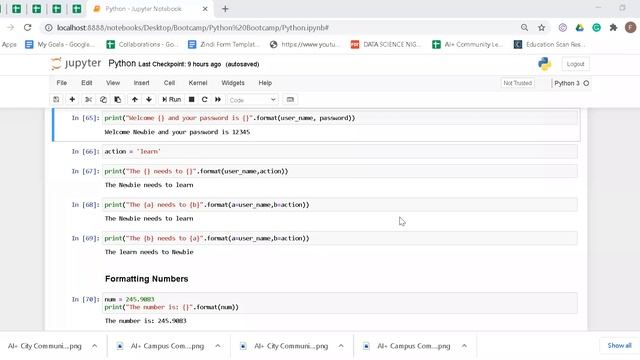Run the selected cell

click(171, 100)
